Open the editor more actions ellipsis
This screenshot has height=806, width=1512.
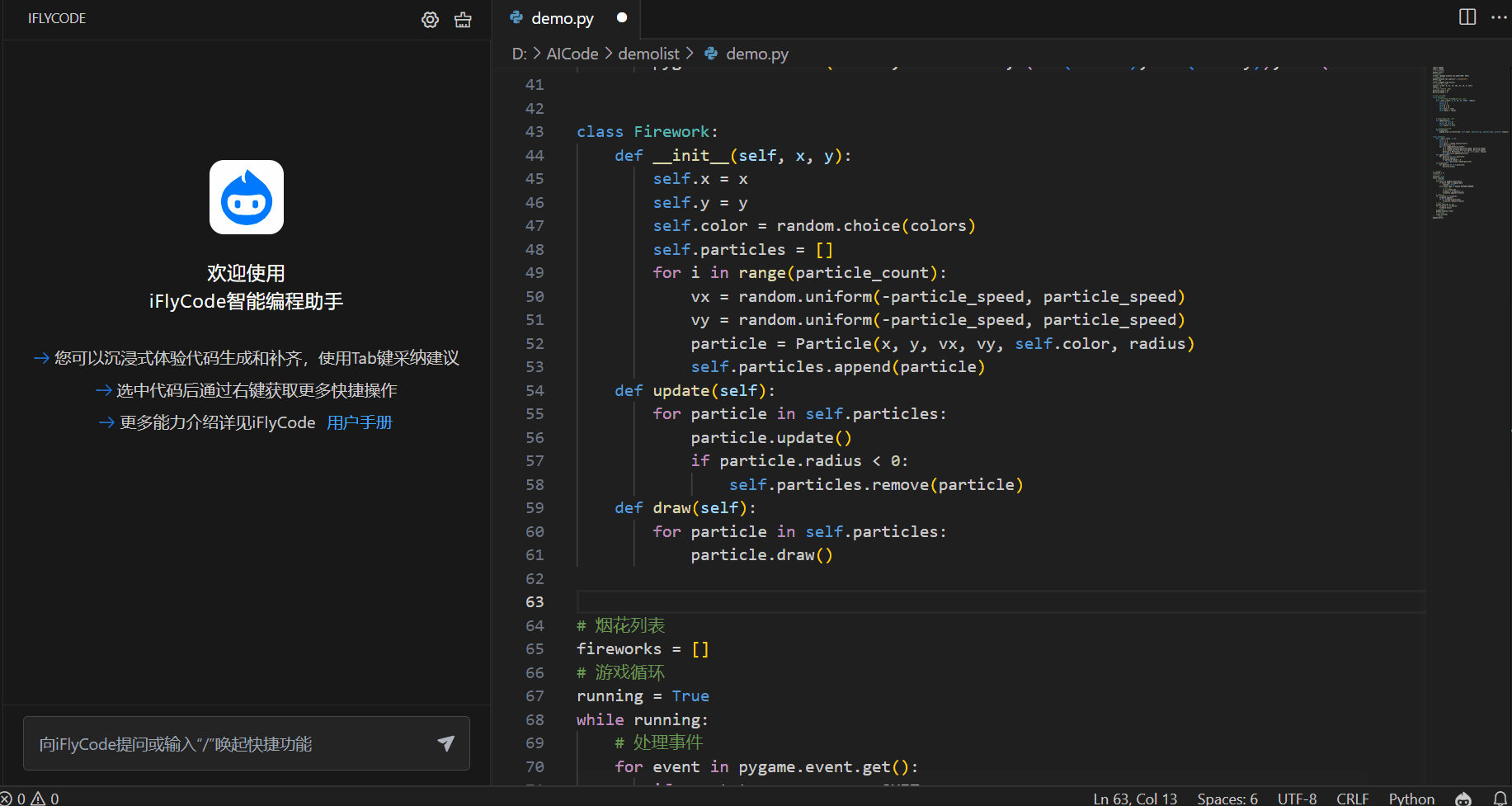click(1499, 17)
